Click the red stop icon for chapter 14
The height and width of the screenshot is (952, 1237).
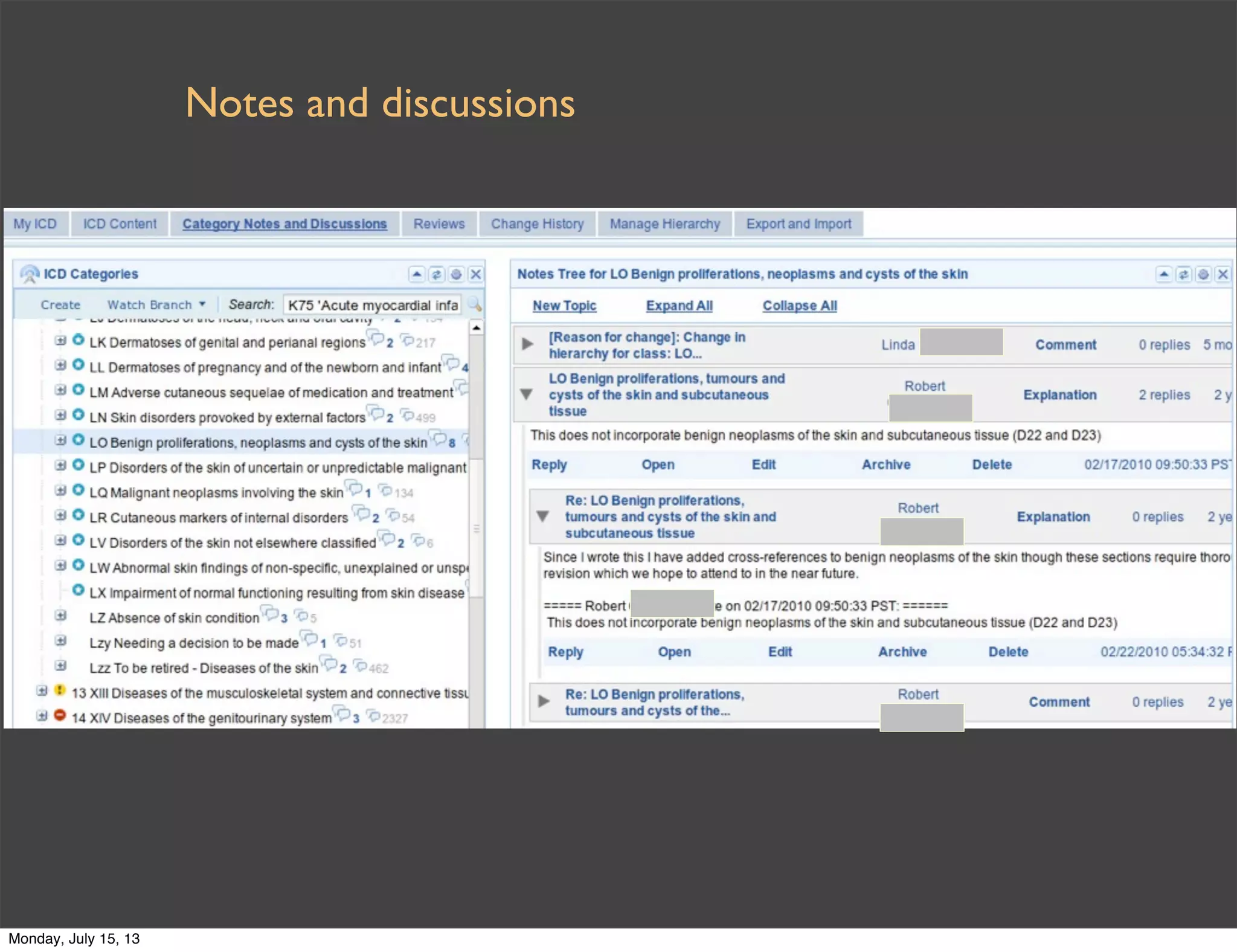[60, 715]
